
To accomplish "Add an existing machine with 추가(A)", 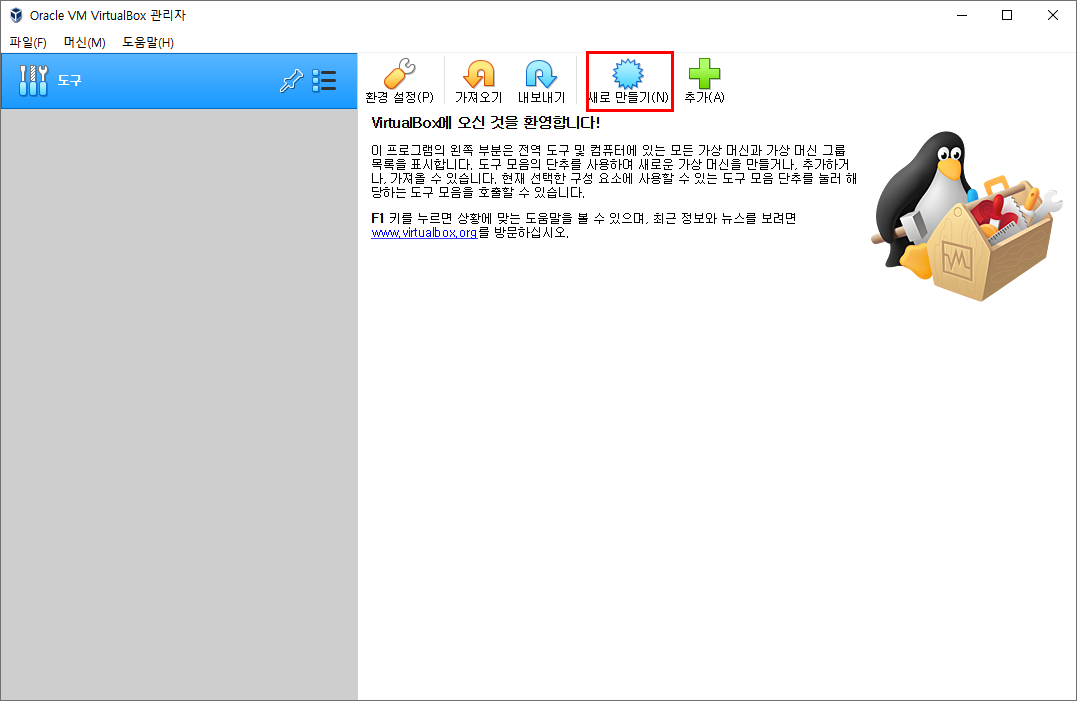I will pyautogui.click(x=704, y=81).
